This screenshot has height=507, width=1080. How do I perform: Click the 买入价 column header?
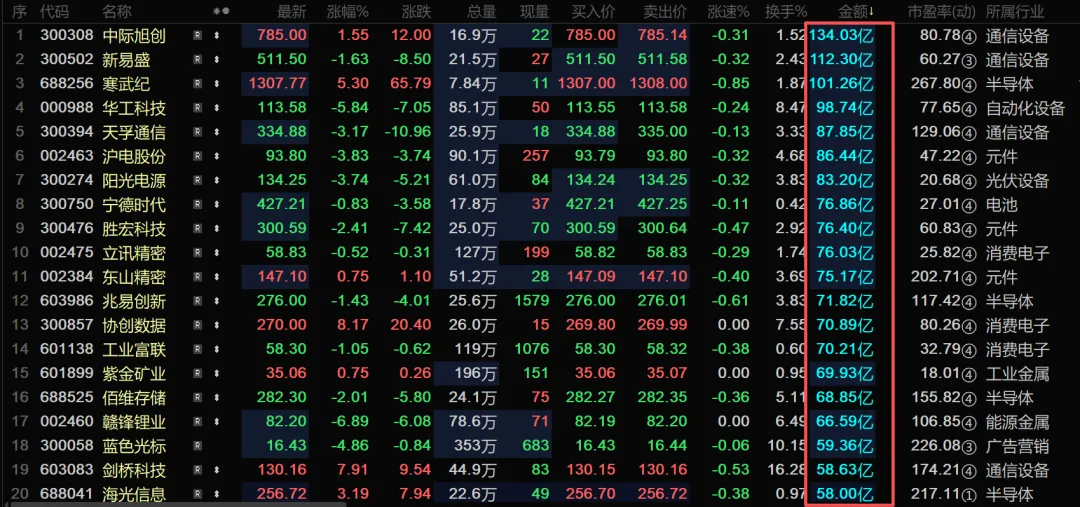click(x=594, y=12)
